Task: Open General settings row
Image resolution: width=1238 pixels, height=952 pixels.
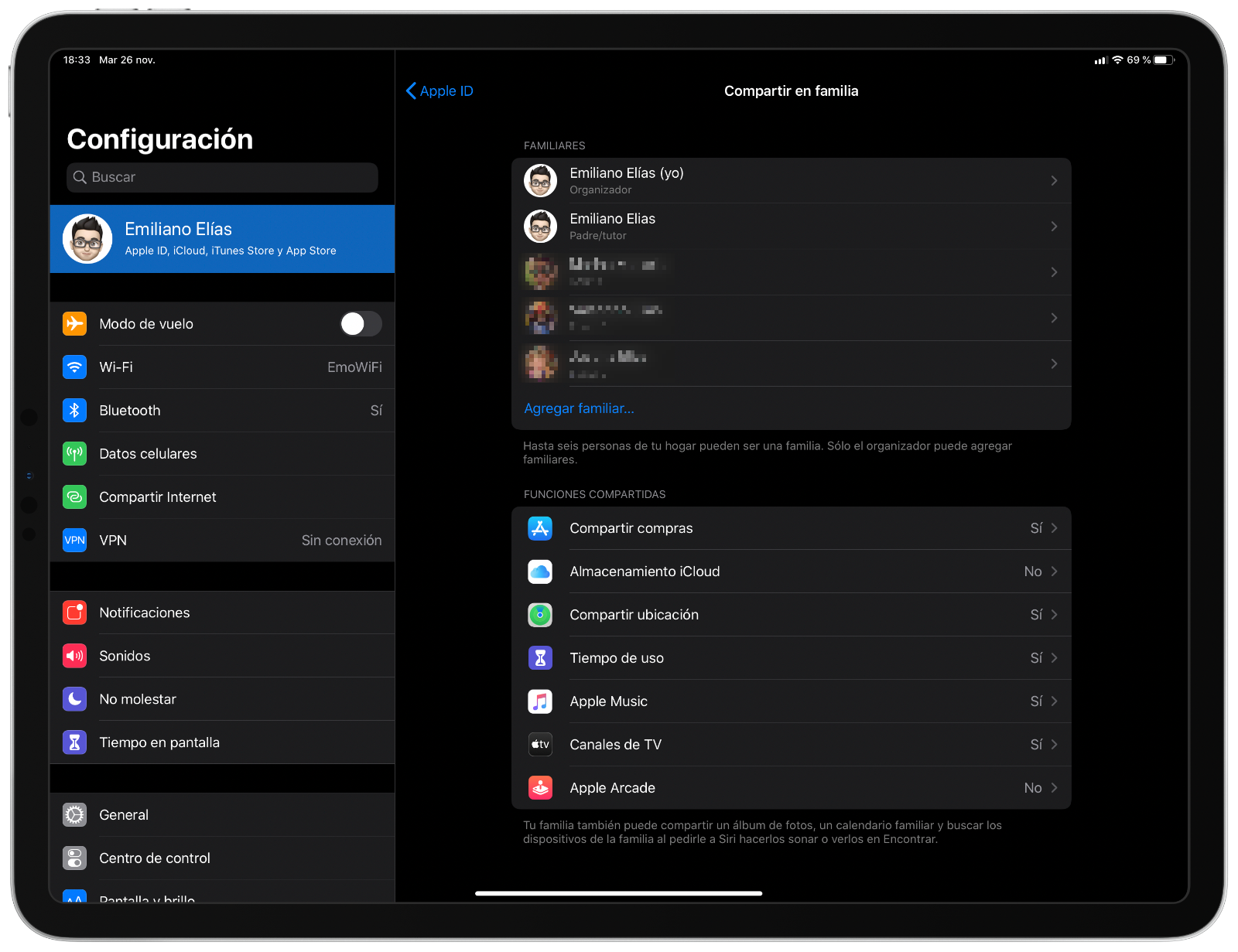Action: point(222,814)
